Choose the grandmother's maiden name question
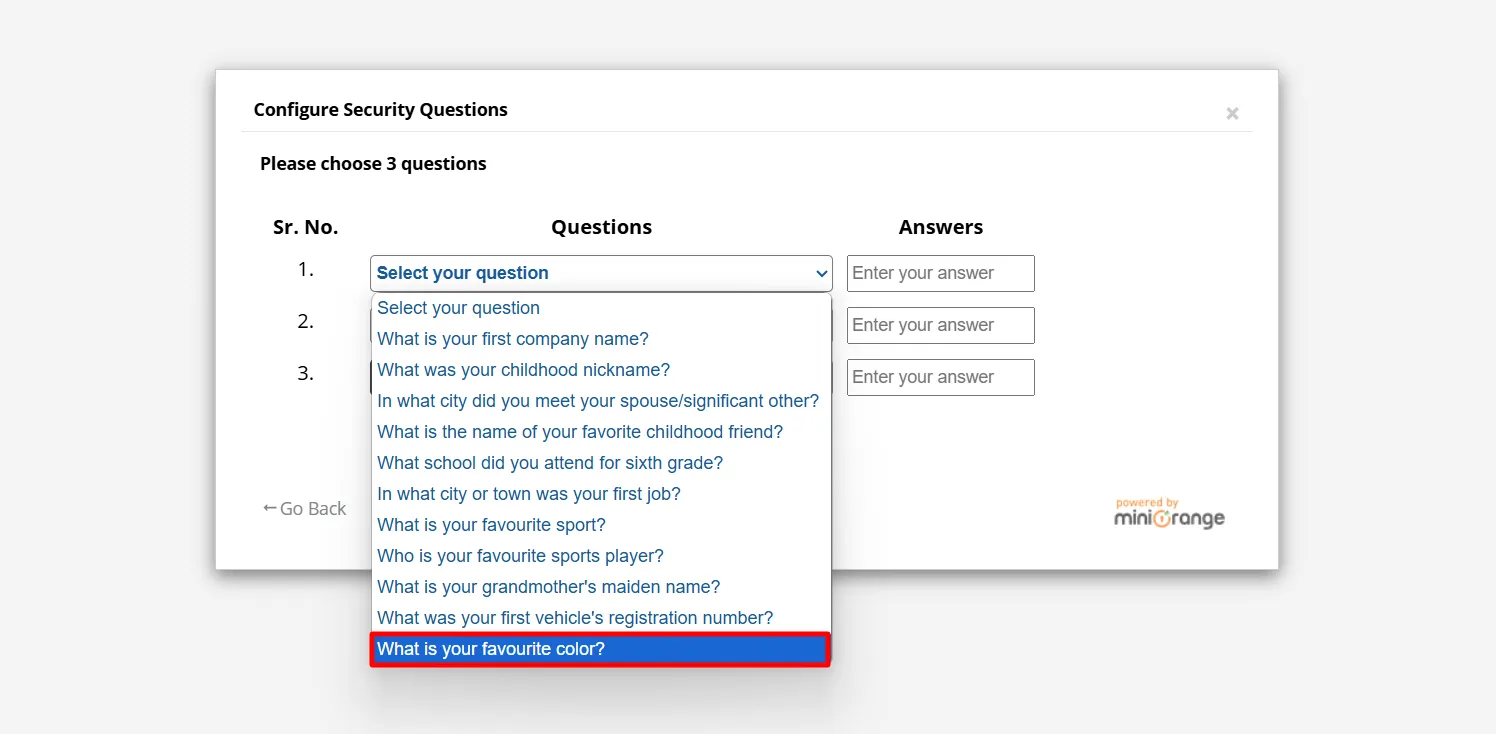This screenshot has height=734, width=1496. (x=601, y=587)
